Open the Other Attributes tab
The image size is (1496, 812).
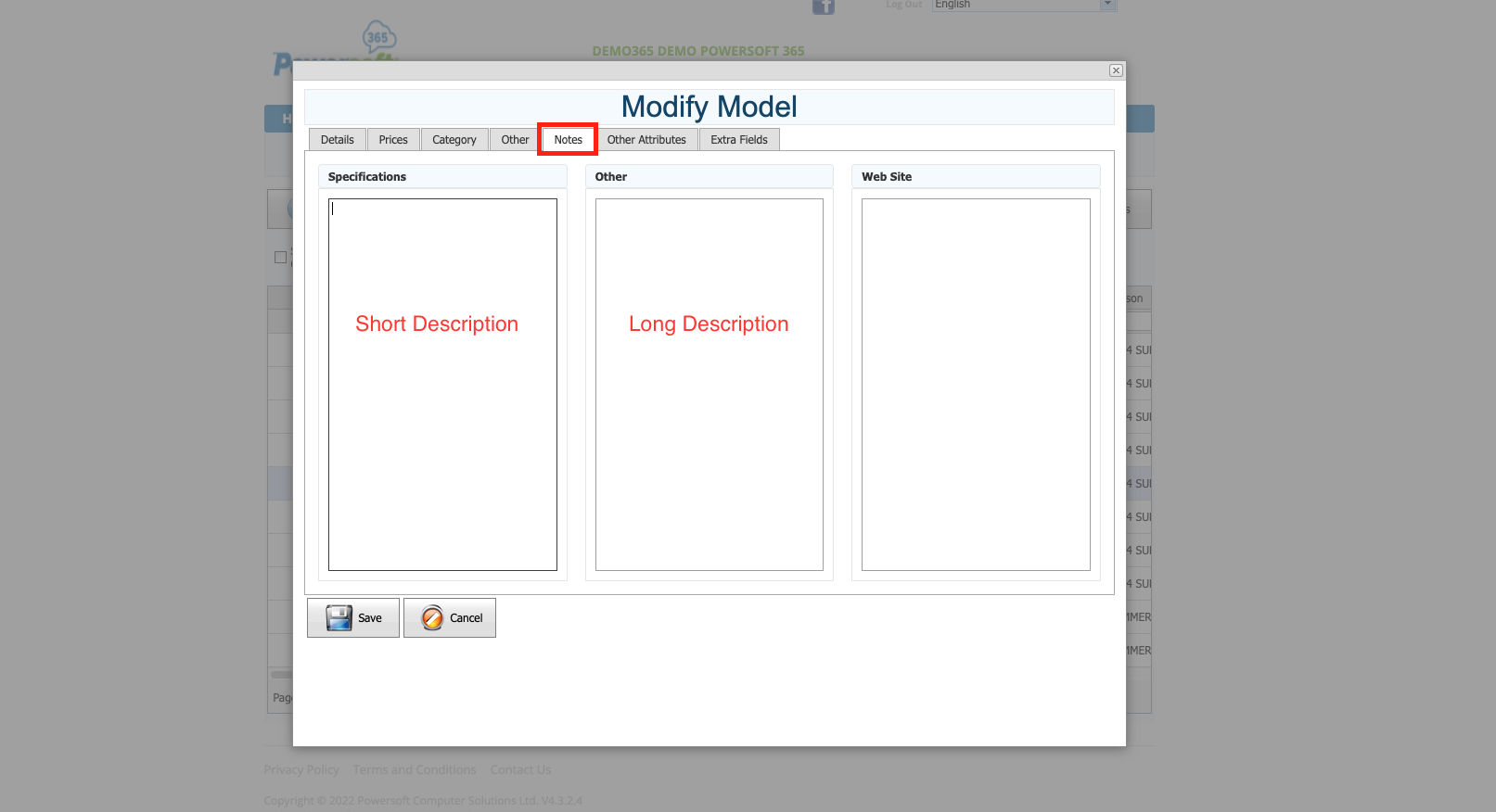coord(646,140)
